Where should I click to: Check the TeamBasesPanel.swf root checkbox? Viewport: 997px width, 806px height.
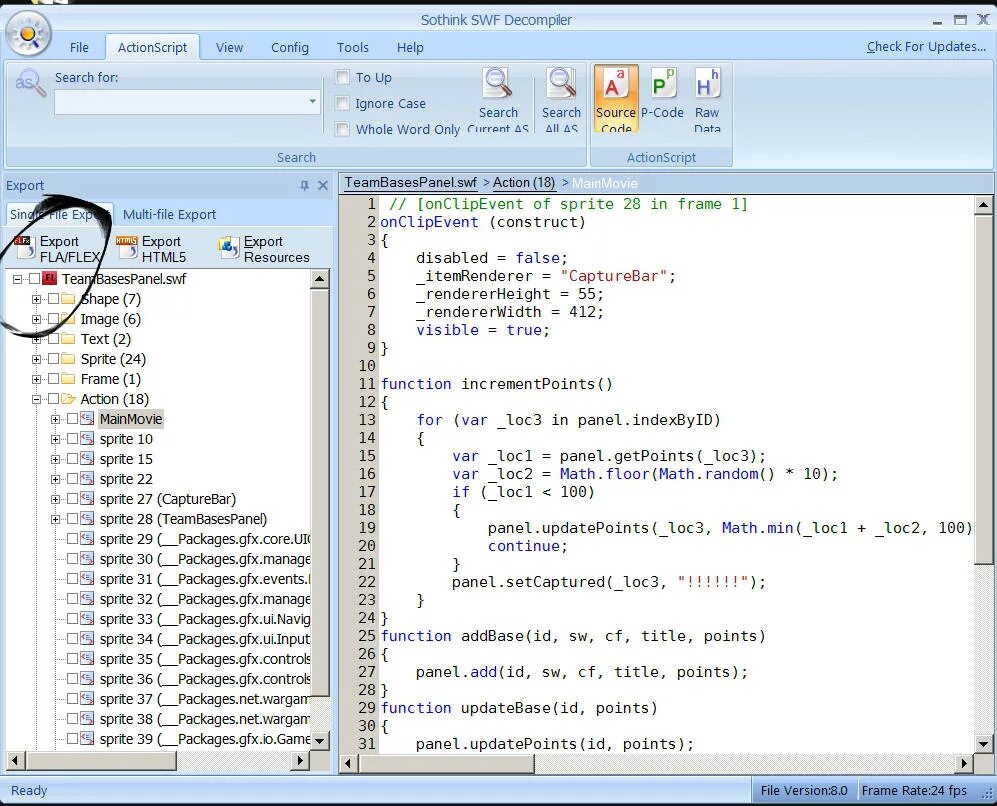34,279
